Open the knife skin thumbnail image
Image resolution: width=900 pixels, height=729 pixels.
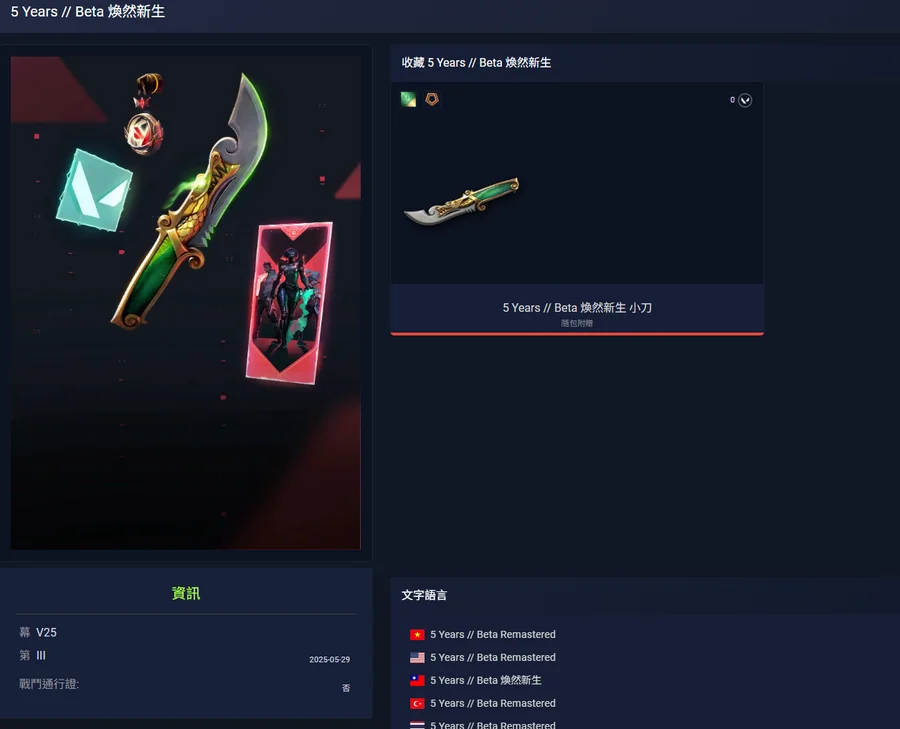click(462, 201)
